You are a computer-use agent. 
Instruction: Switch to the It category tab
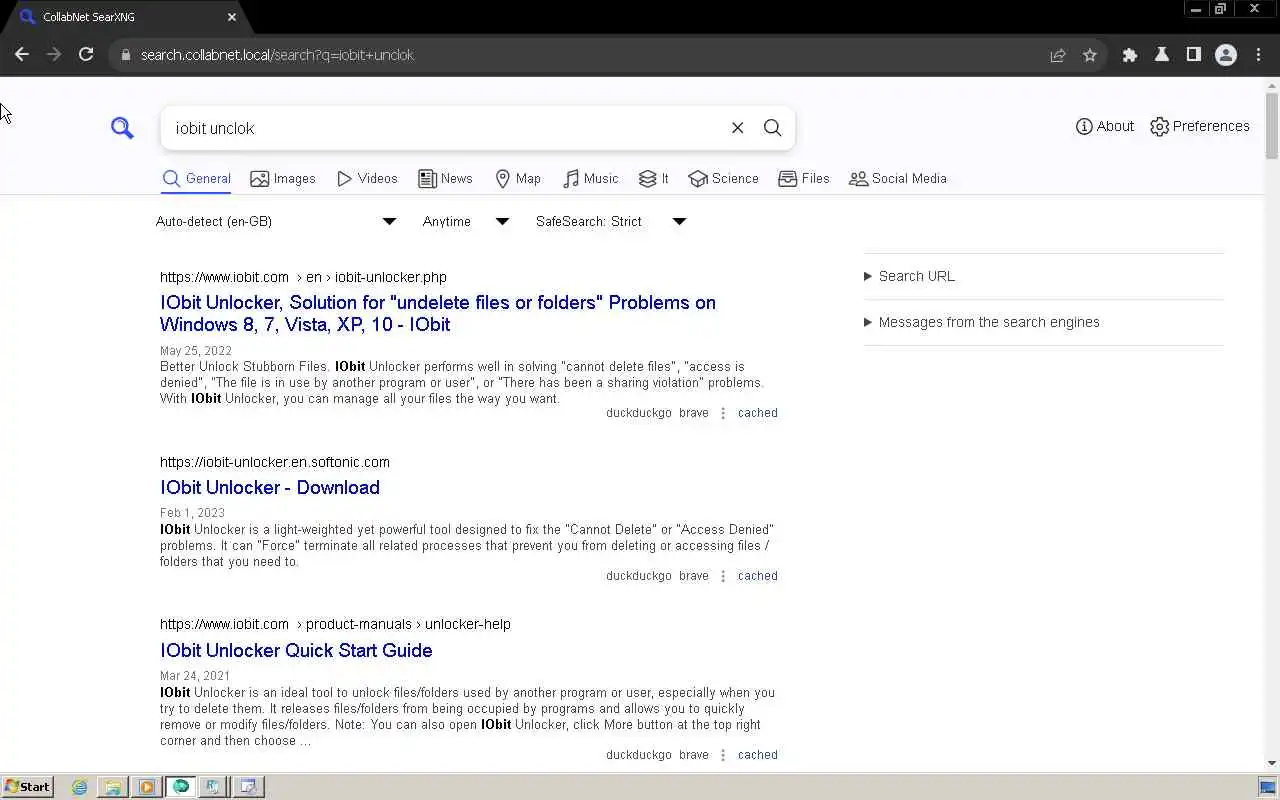[x=654, y=179]
